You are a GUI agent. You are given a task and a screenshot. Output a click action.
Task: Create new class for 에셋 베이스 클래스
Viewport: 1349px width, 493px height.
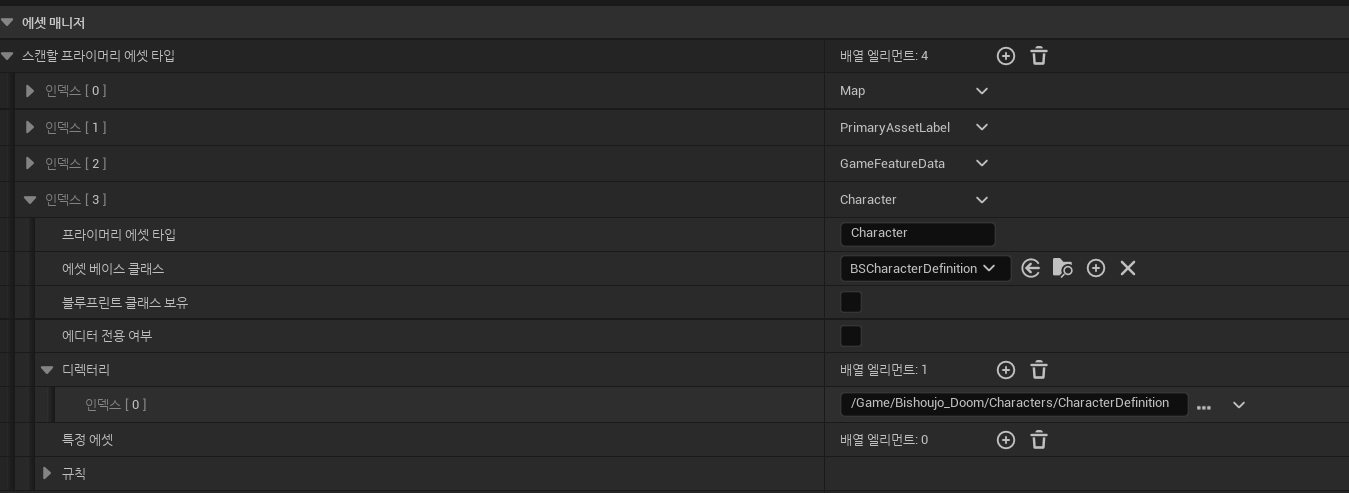[x=1096, y=268]
